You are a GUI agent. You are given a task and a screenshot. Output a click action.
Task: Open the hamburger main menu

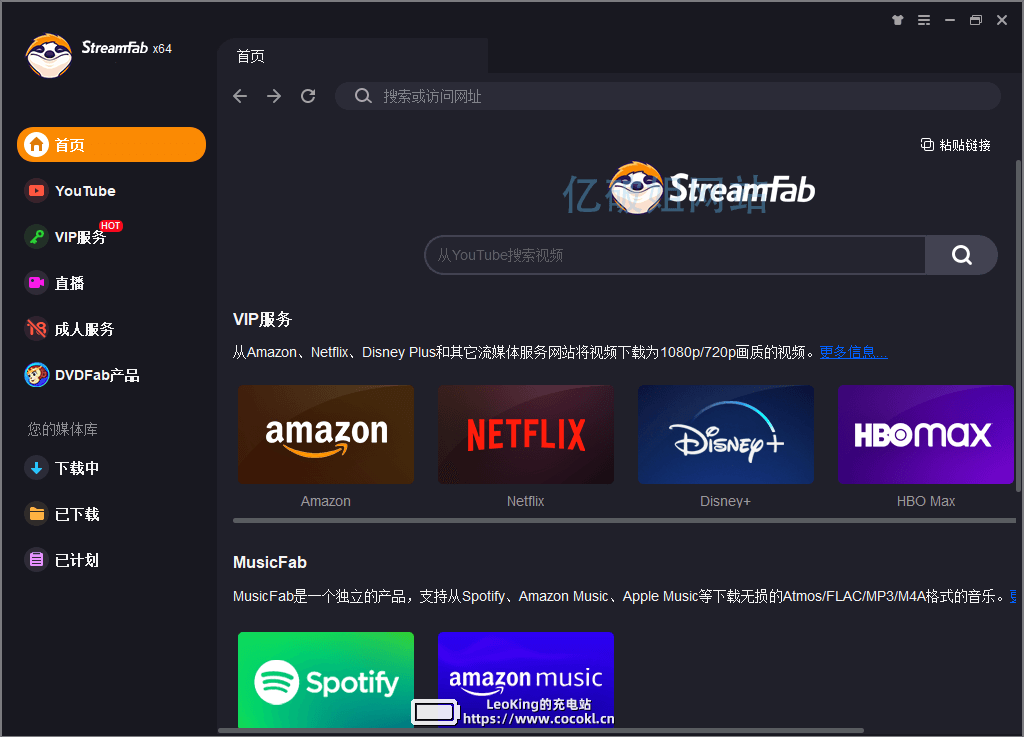(923, 20)
